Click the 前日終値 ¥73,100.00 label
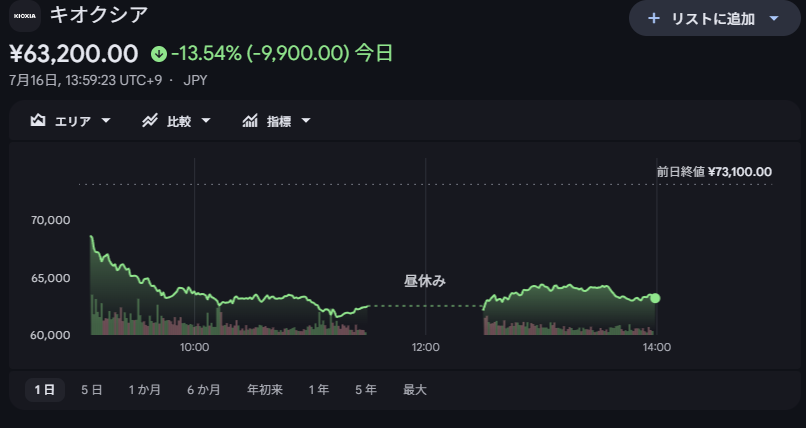 (x=714, y=172)
